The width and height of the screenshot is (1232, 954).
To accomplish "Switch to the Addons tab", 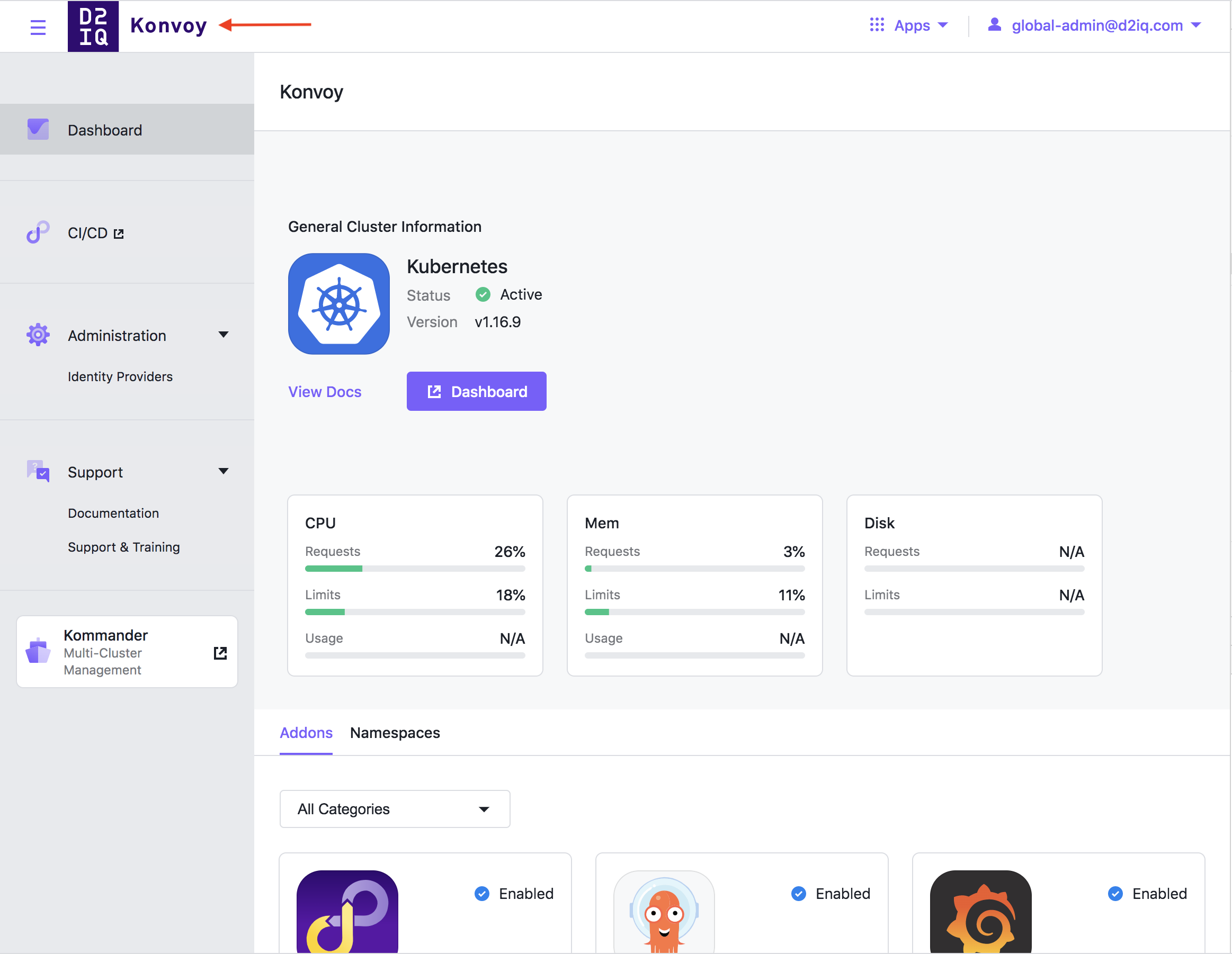I will [x=306, y=732].
